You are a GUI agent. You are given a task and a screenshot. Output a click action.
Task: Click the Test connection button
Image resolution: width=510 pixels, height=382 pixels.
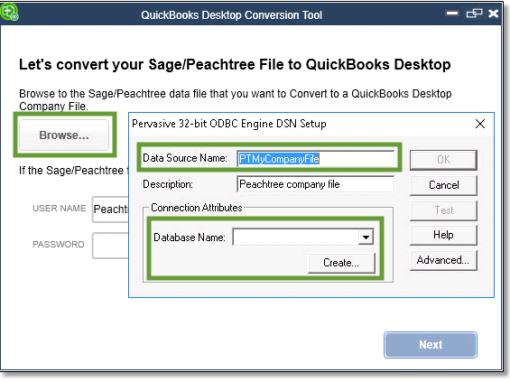click(x=443, y=210)
